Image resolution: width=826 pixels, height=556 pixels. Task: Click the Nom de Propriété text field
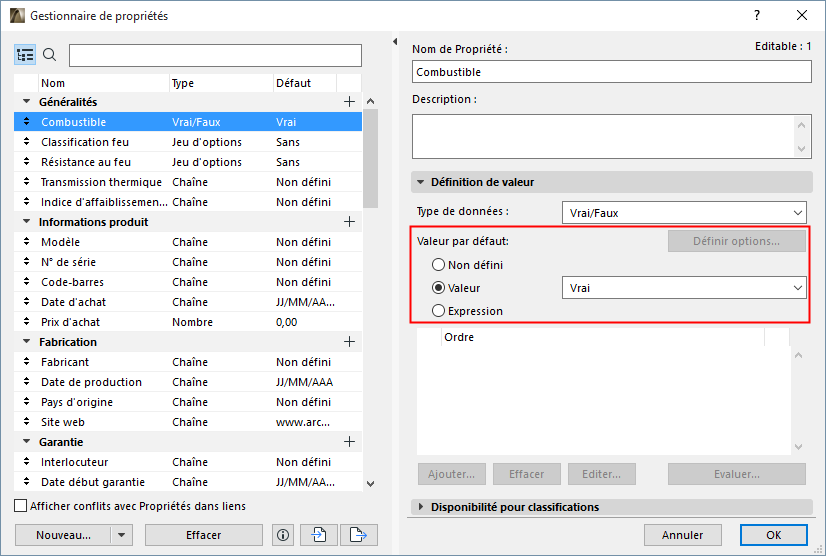click(612, 72)
